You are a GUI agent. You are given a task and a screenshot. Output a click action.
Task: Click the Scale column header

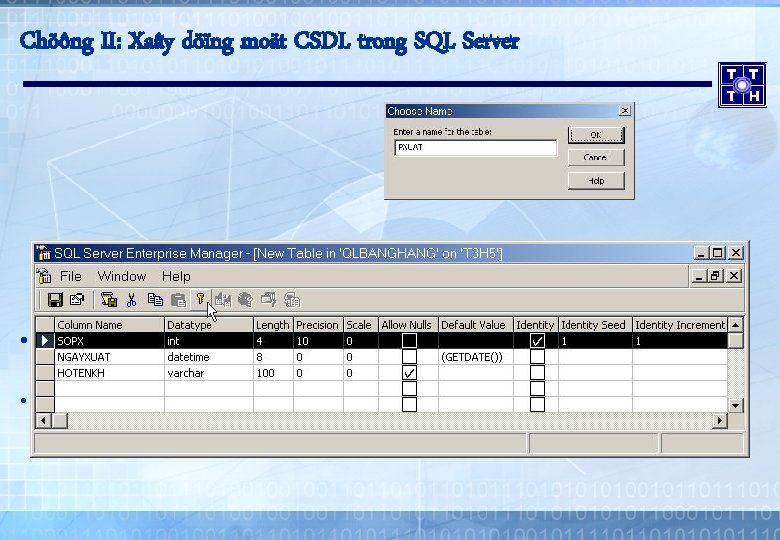point(361,325)
